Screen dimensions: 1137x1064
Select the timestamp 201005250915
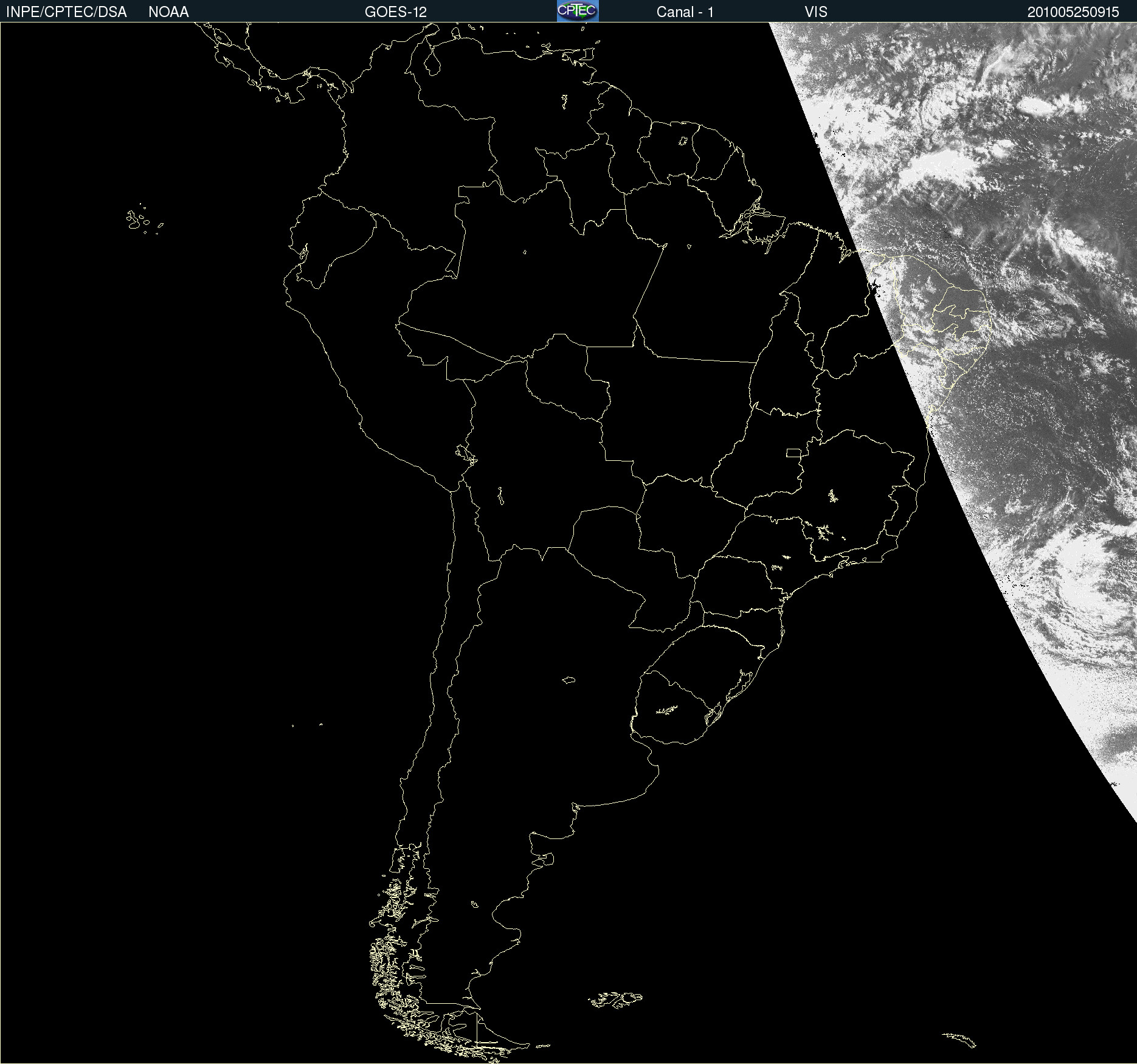point(1073,12)
